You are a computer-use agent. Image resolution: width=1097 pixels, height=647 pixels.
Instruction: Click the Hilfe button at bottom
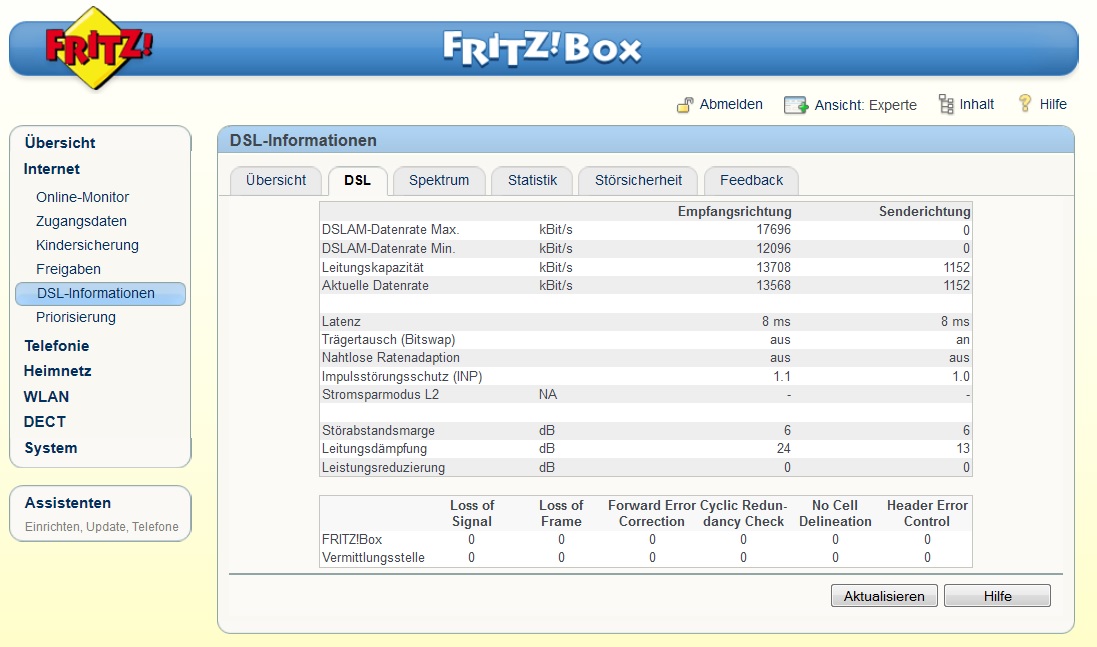(998, 596)
